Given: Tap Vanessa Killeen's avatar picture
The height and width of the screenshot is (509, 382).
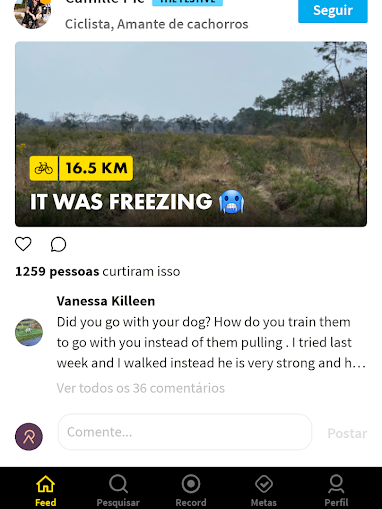Looking at the screenshot, I should coord(29,332).
